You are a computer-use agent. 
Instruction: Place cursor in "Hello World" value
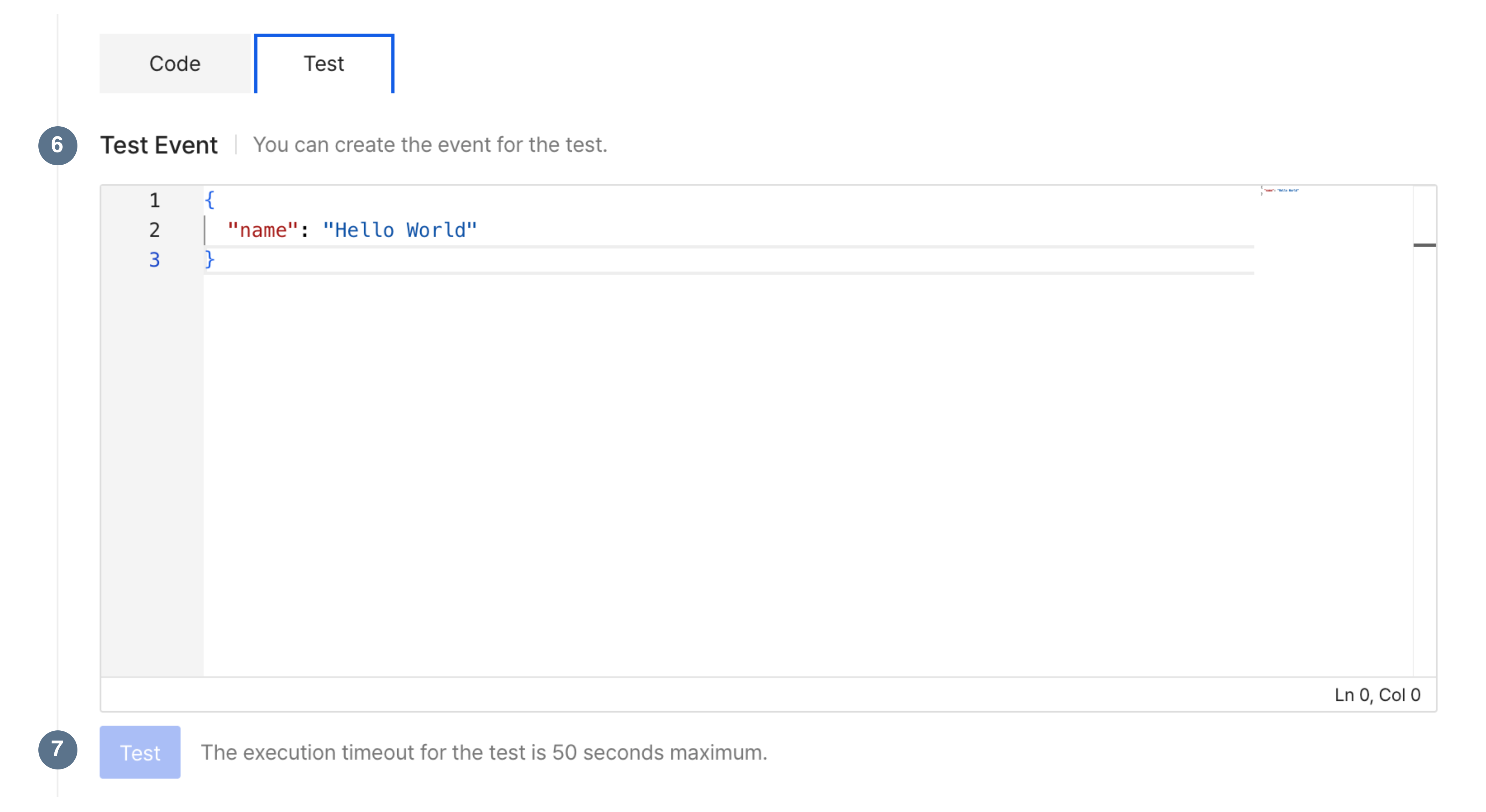pos(399,230)
